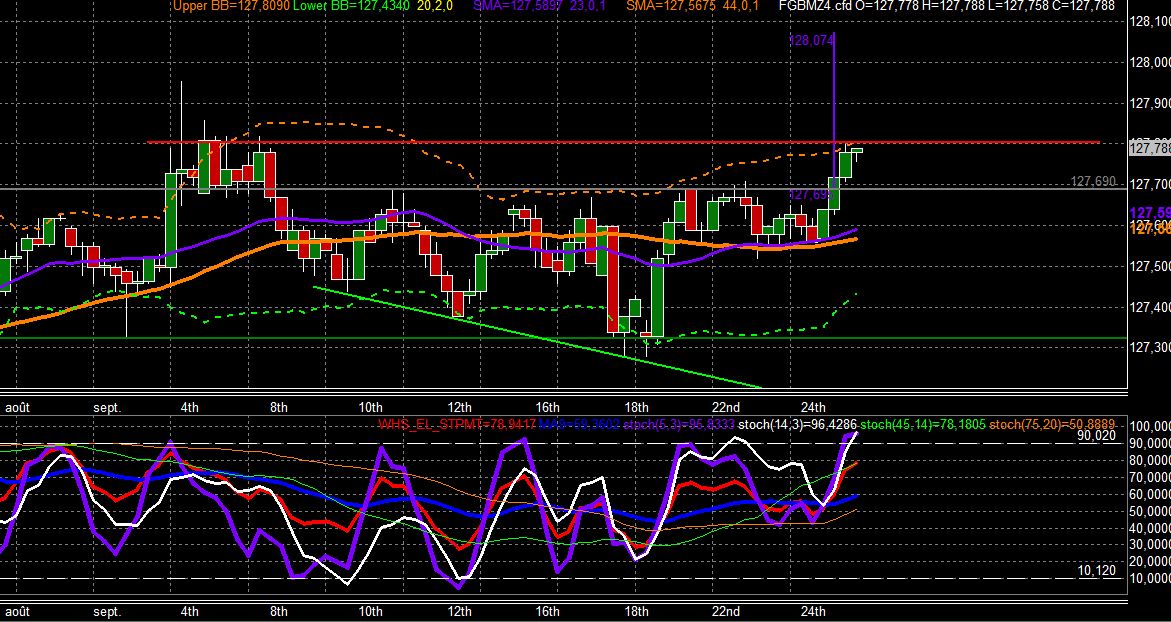Select the red horizontal resistance line

coord(624,142)
